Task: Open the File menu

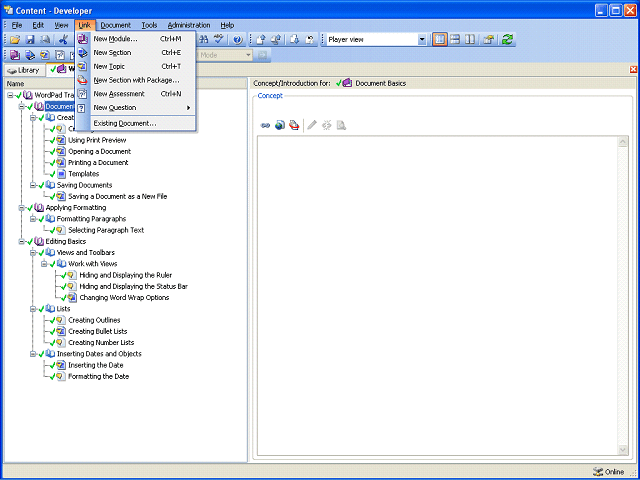Action: click(16, 25)
